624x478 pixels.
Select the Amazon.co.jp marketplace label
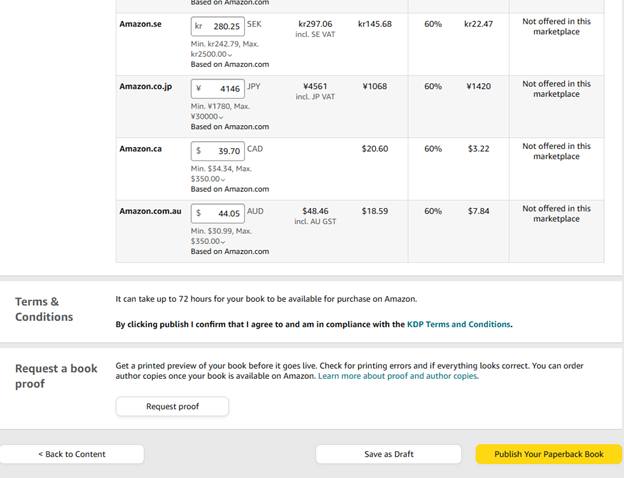tap(146, 86)
